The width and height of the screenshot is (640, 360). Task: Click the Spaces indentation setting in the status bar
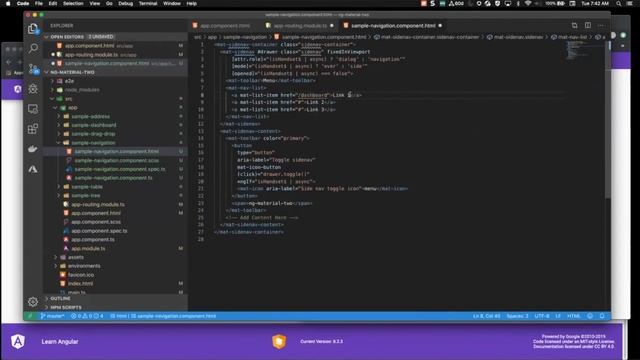pos(517,316)
